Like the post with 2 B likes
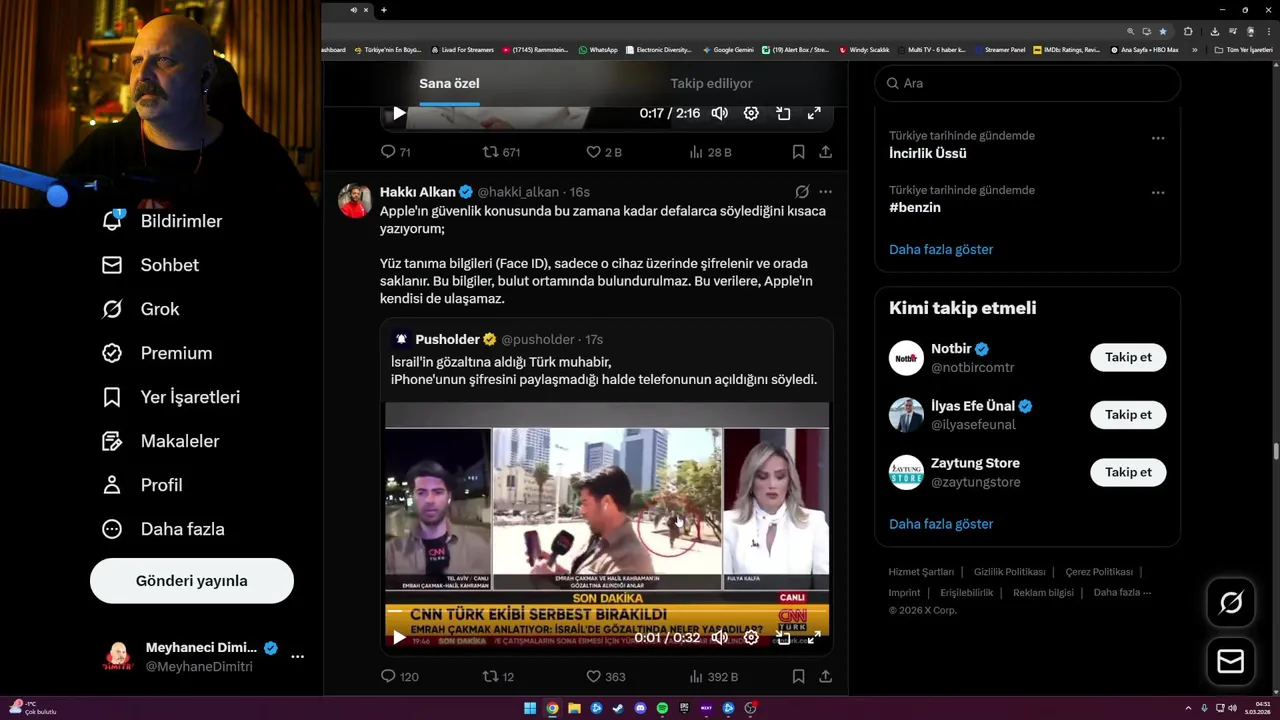 click(604, 152)
